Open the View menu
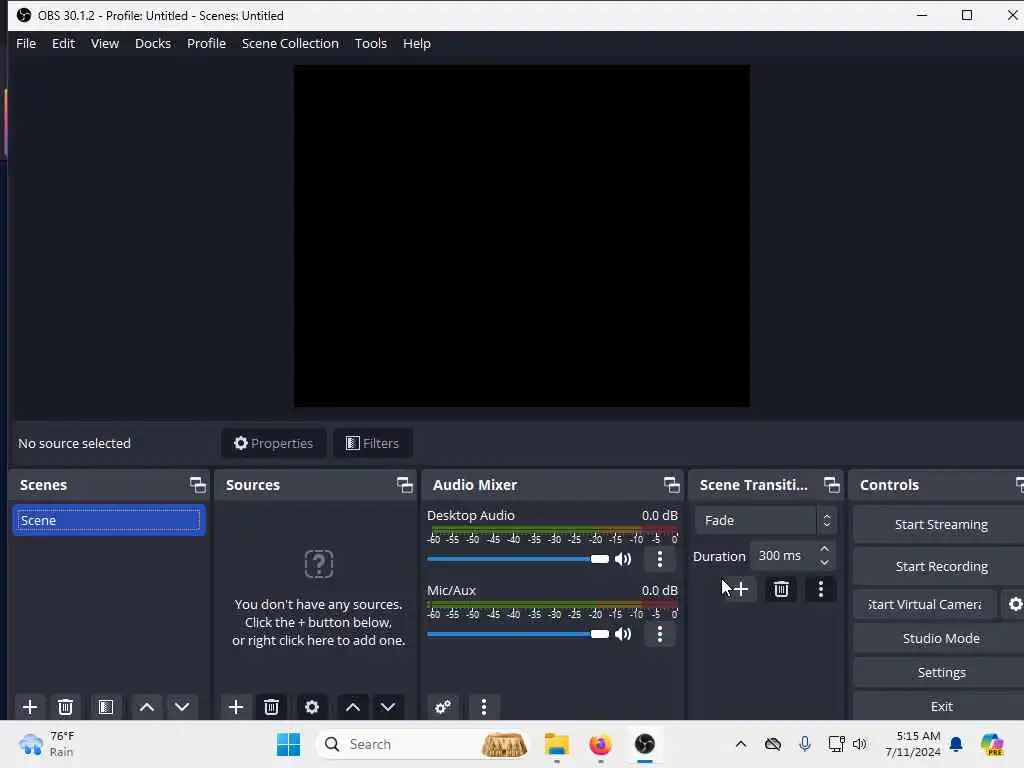Viewport: 1024px width, 768px height. [x=104, y=43]
